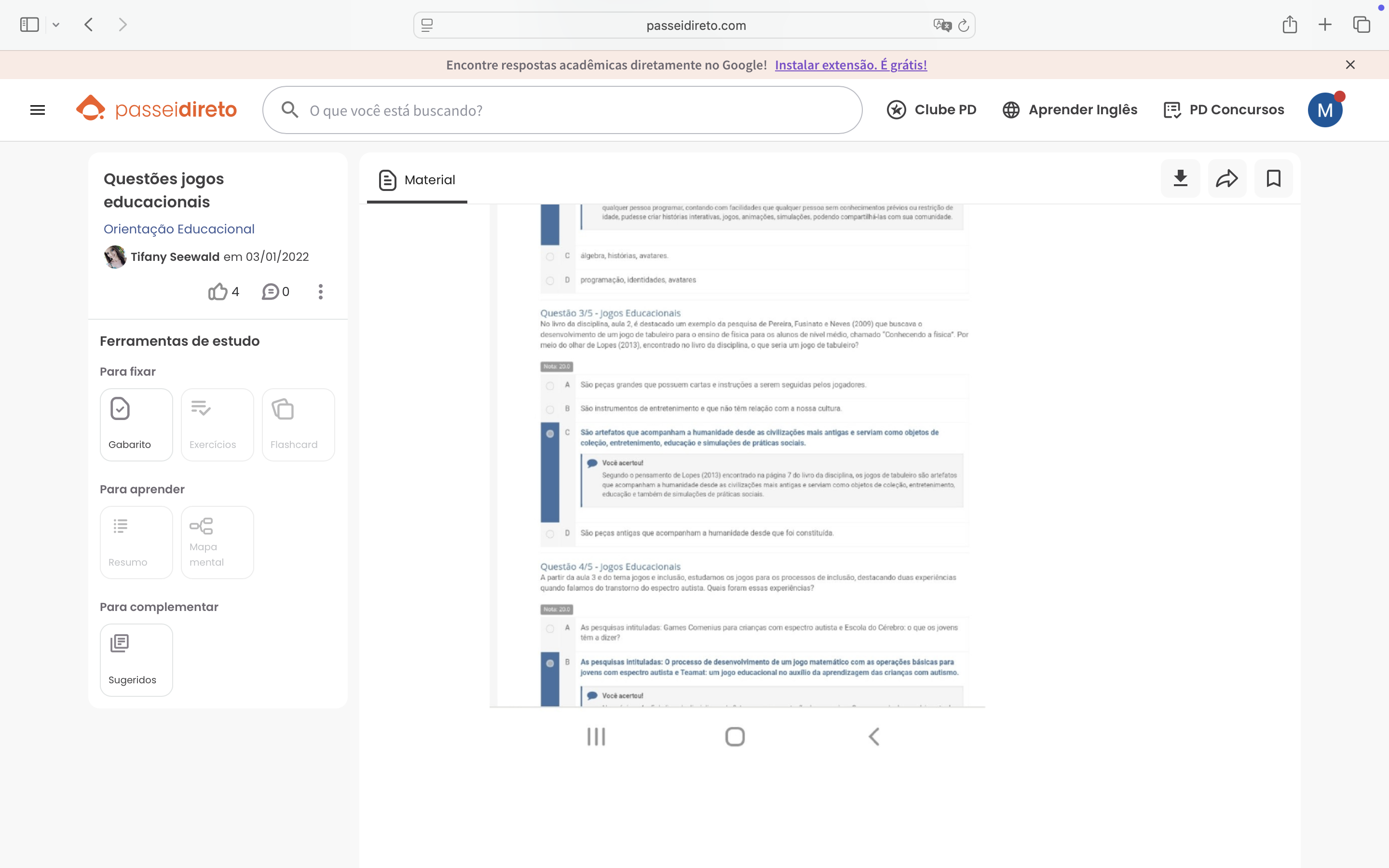Open the hamburger main menu
Viewport: 1389px width, 868px height.
(x=37, y=109)
